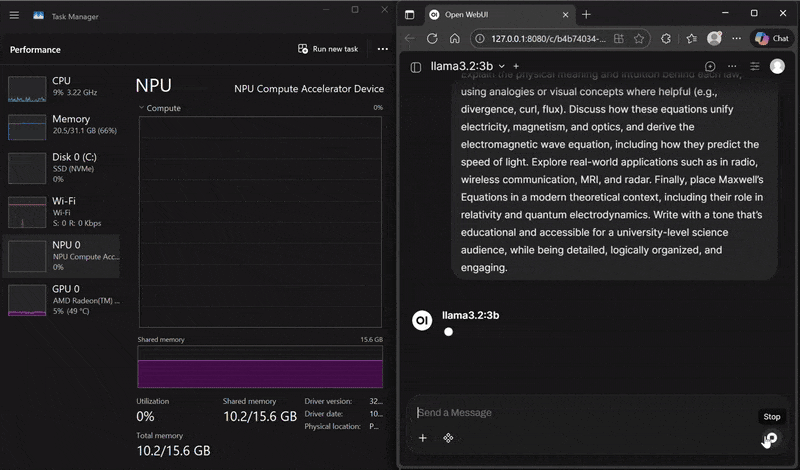Image resolution: width=800 pixels, height=470 pixels.
Task: Refresh the browser page
Action: 432,39
